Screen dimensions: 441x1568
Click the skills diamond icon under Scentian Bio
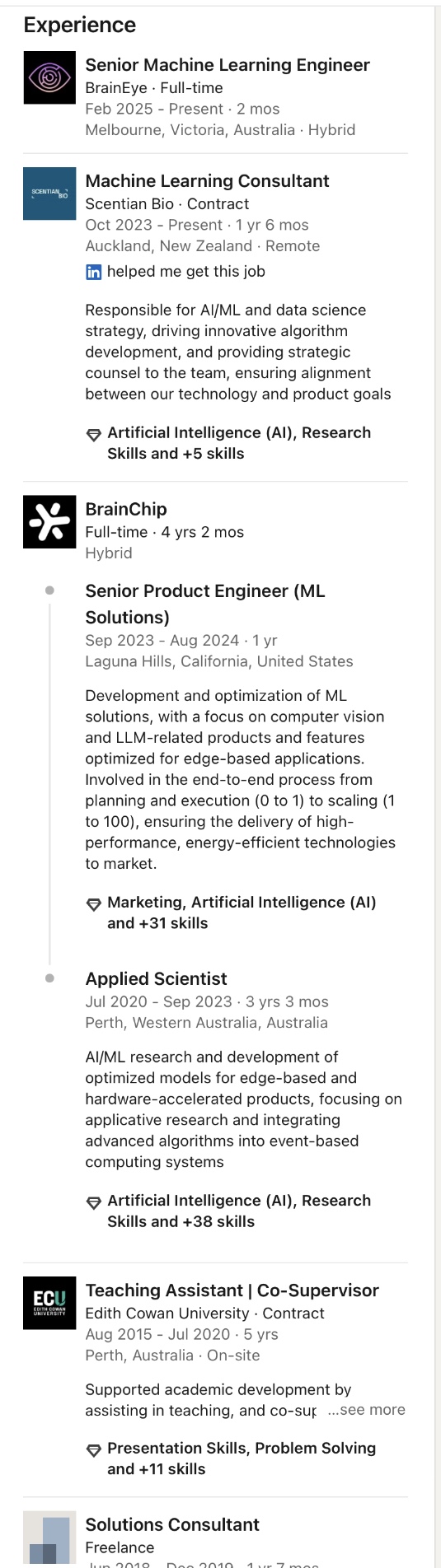pos(94,434)
